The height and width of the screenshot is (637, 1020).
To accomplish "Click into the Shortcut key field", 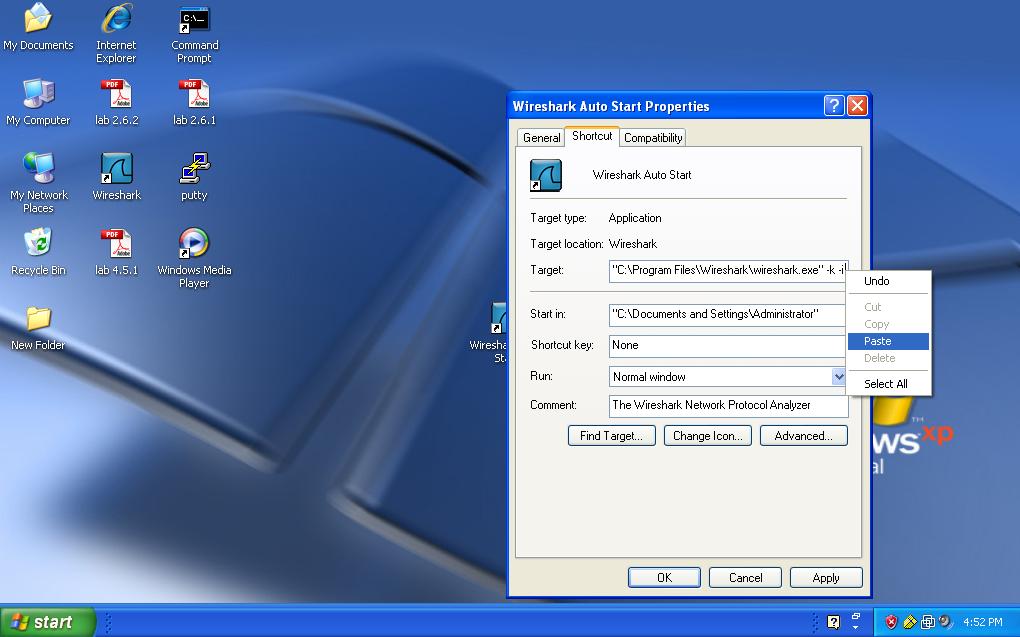I will [728, 346].
